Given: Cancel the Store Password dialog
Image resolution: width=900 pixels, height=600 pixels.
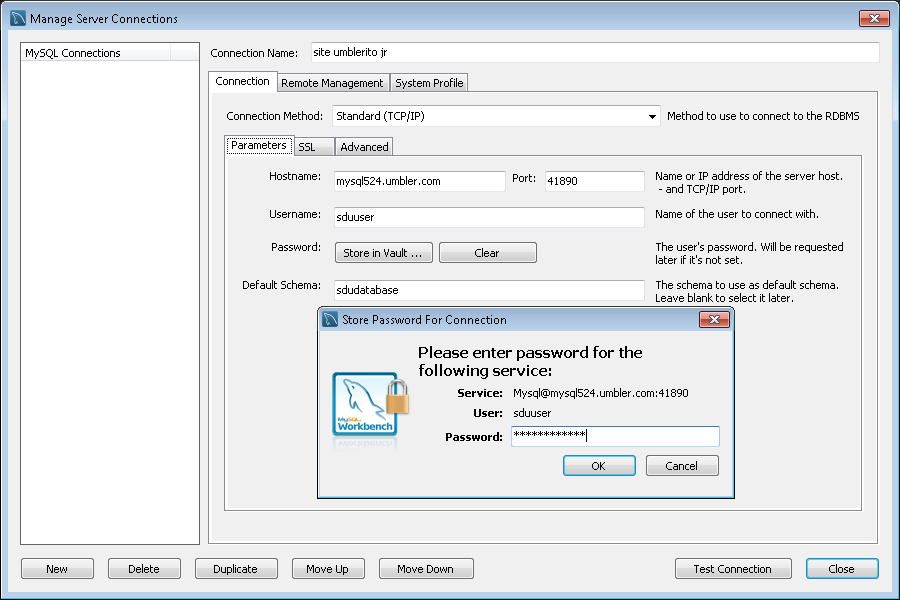Looking at the screenshot, I should (x=682, y=465).
